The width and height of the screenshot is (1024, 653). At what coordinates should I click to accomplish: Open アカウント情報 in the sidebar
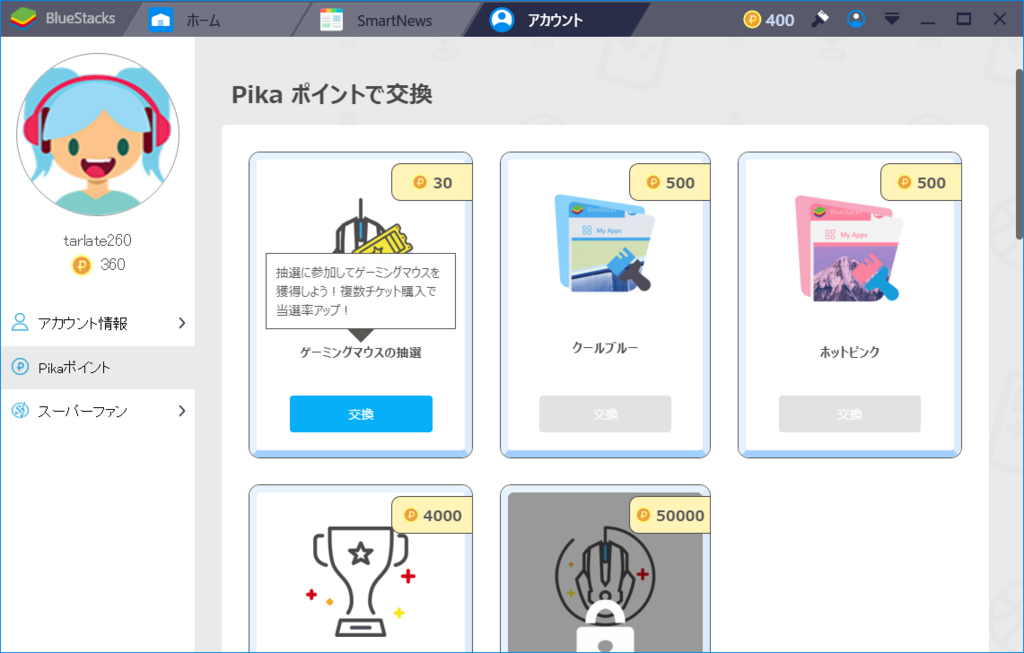(98, 323)
